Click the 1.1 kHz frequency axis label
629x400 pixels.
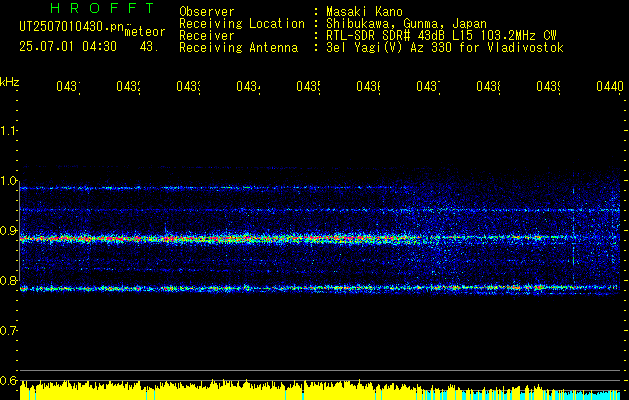coord(8,130)
